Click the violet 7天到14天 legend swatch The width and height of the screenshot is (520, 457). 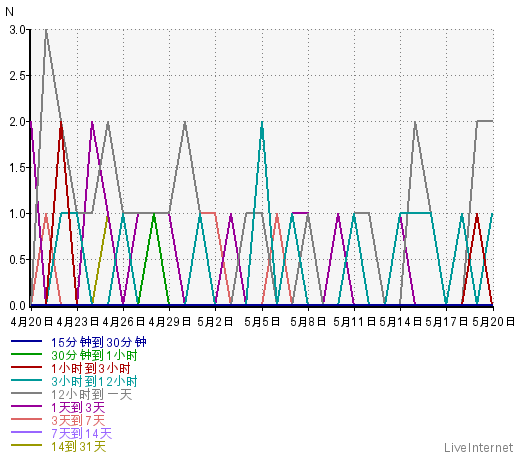(26, 432)
